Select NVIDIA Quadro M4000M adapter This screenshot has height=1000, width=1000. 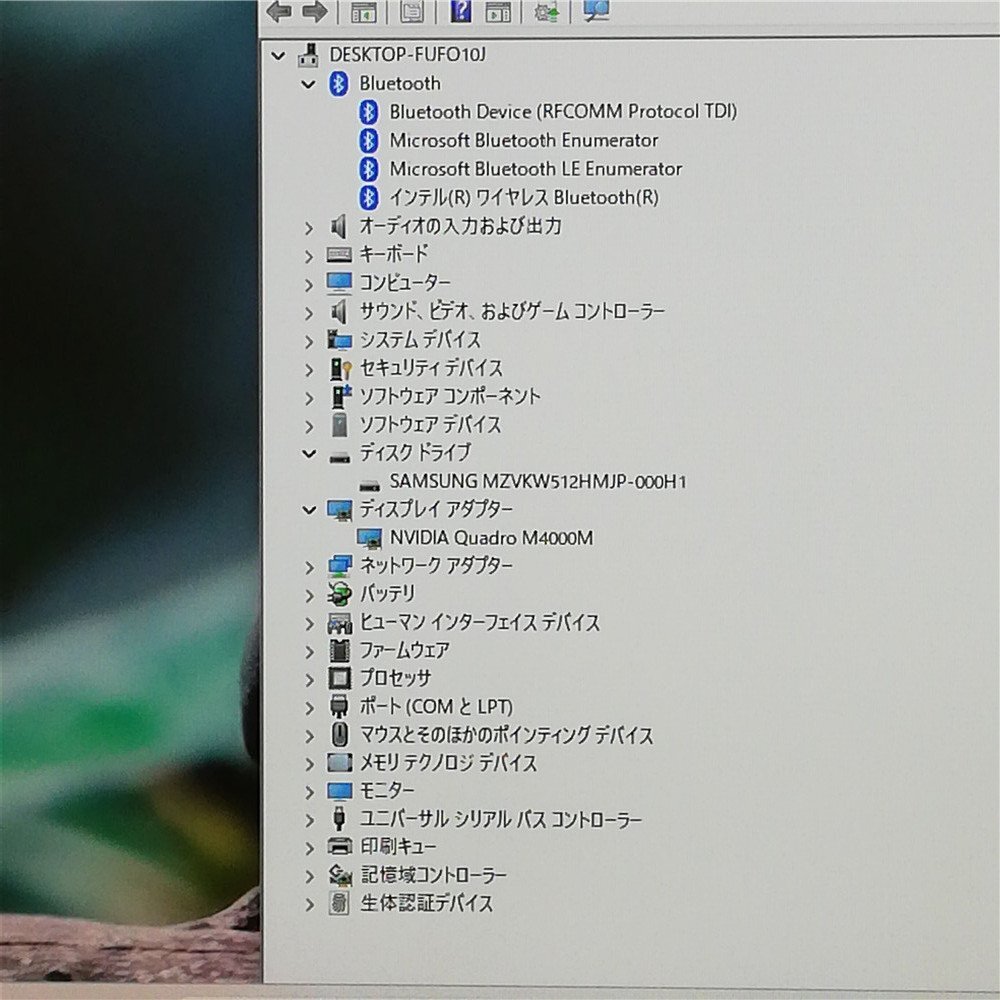491,538
